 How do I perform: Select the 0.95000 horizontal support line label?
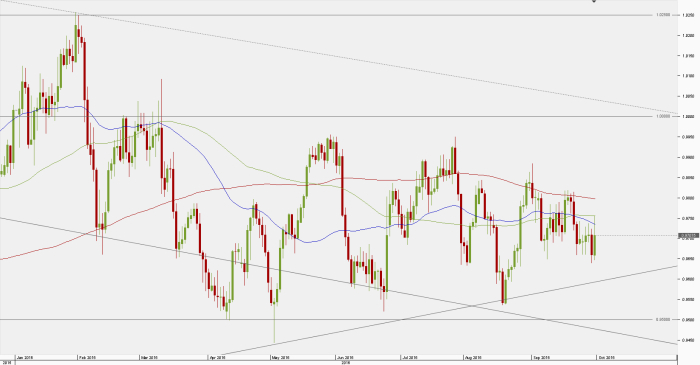663,319
